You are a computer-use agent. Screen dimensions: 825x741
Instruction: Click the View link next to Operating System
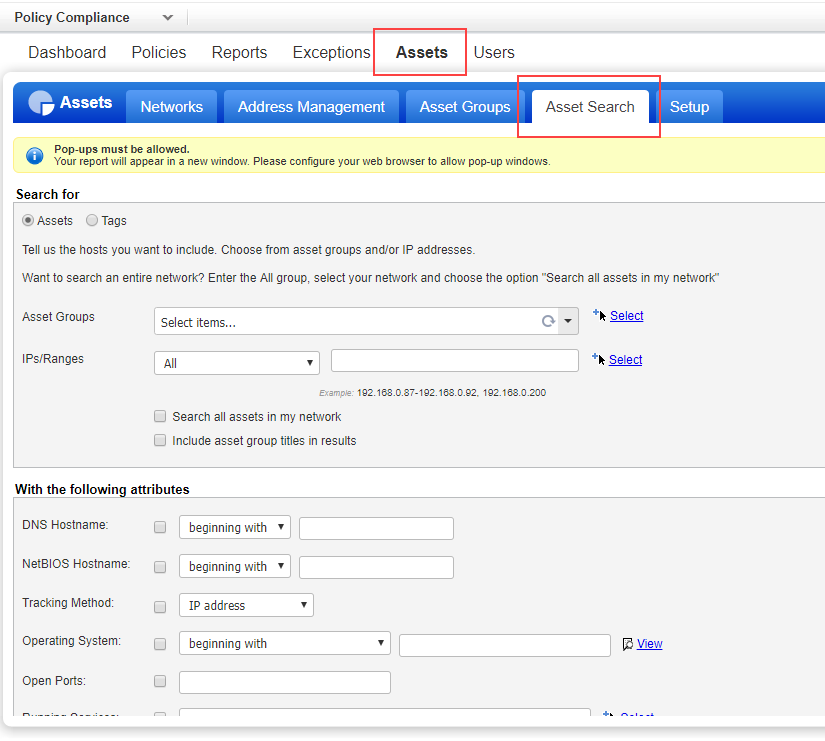[648, 643]
